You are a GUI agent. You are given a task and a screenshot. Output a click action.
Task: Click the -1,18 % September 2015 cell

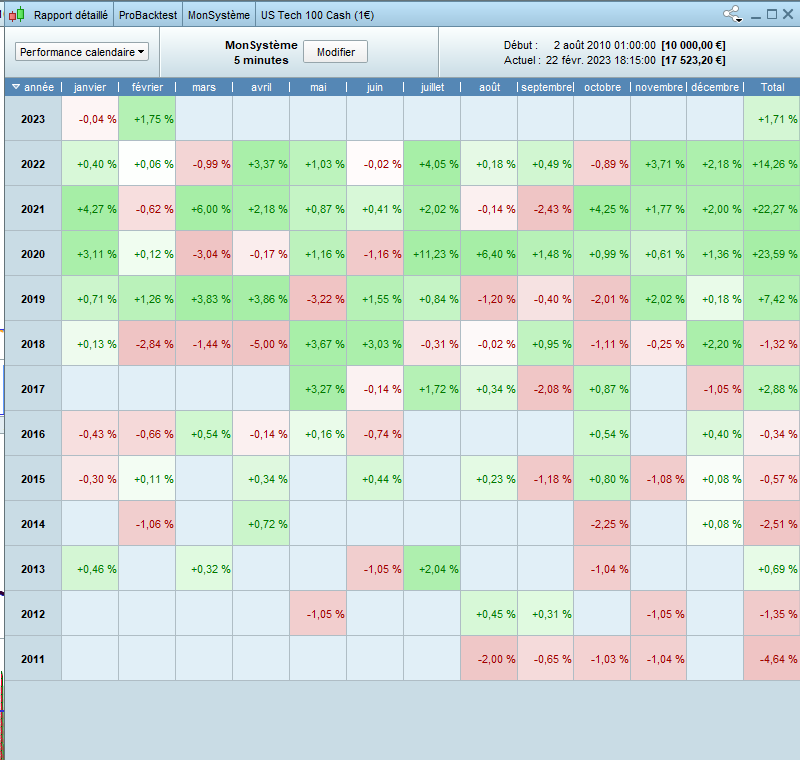545,479
